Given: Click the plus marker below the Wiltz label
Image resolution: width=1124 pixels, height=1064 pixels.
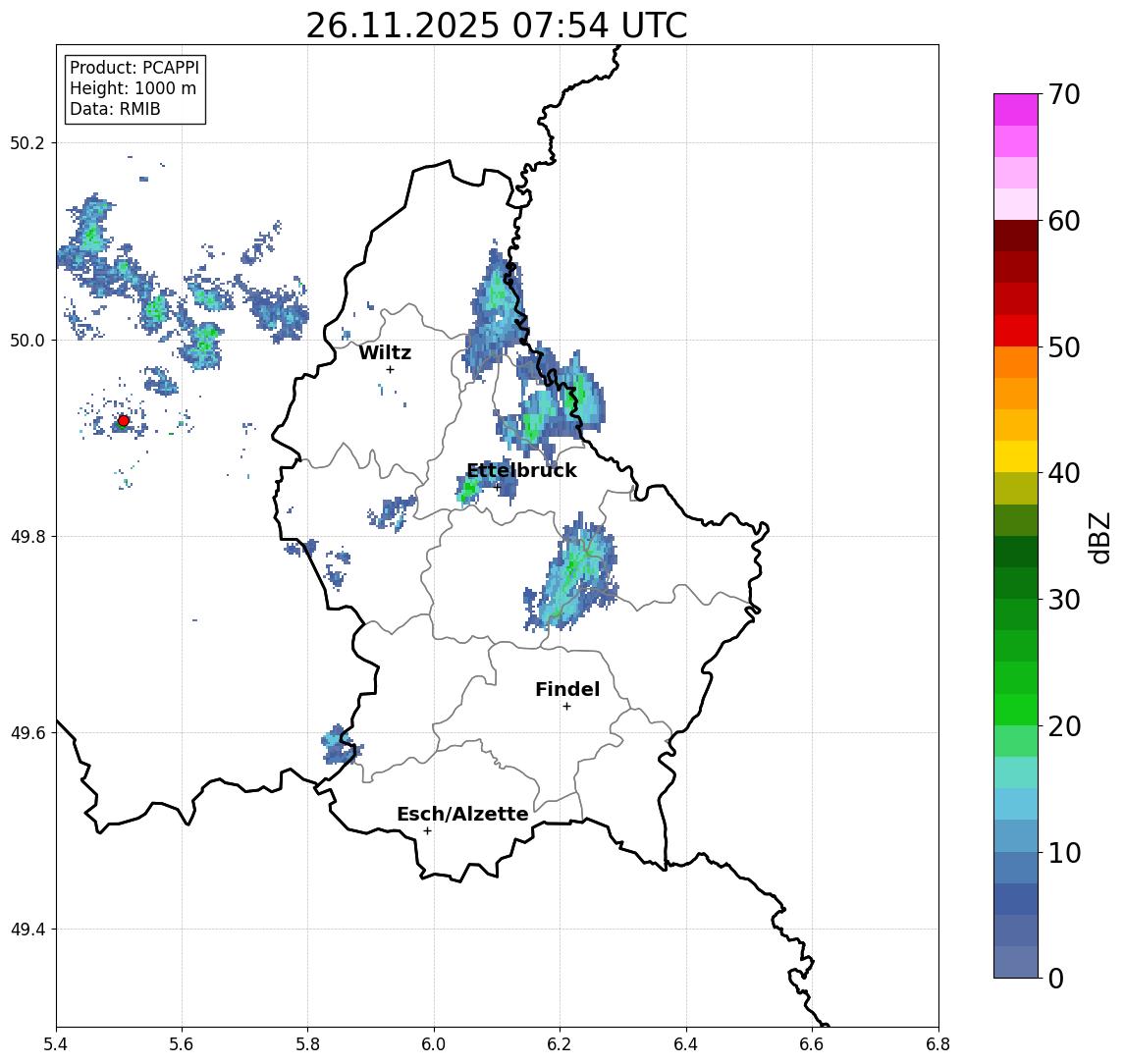Looking at the screenshot, I should (x=390, y=369).
